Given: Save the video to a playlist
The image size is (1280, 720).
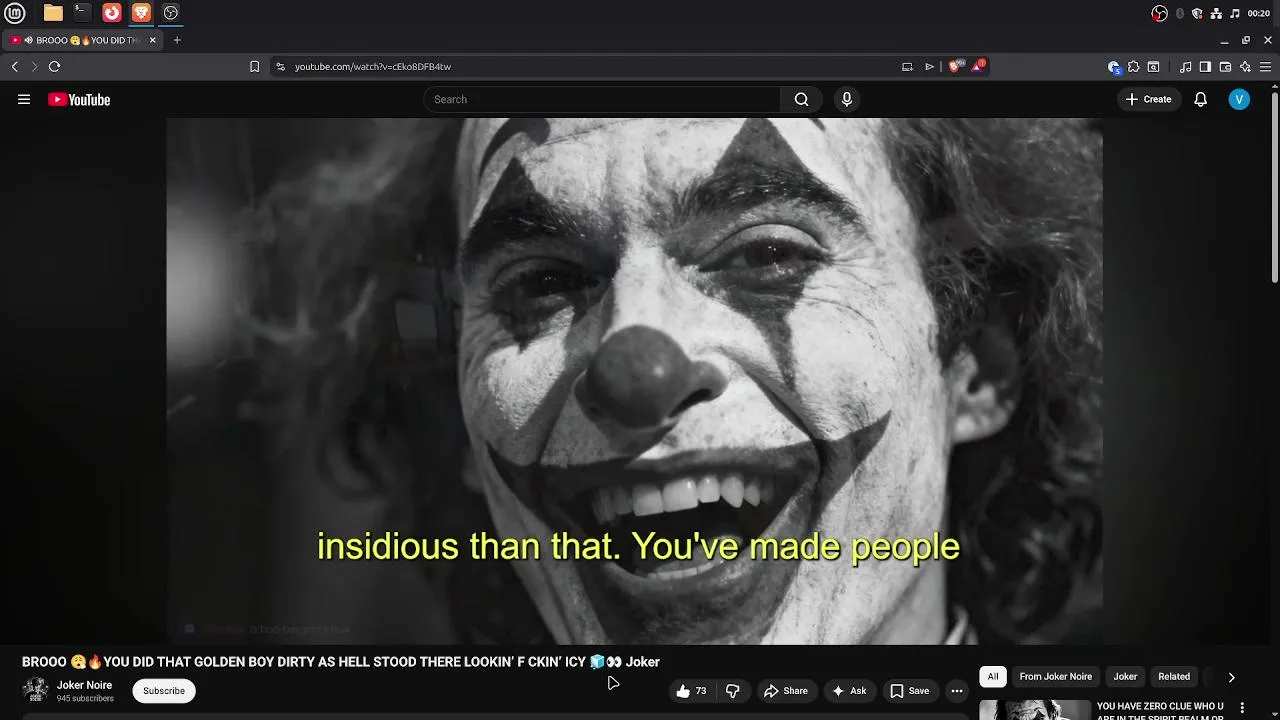Looking at the screenshot, I should (x=909, y=691).
